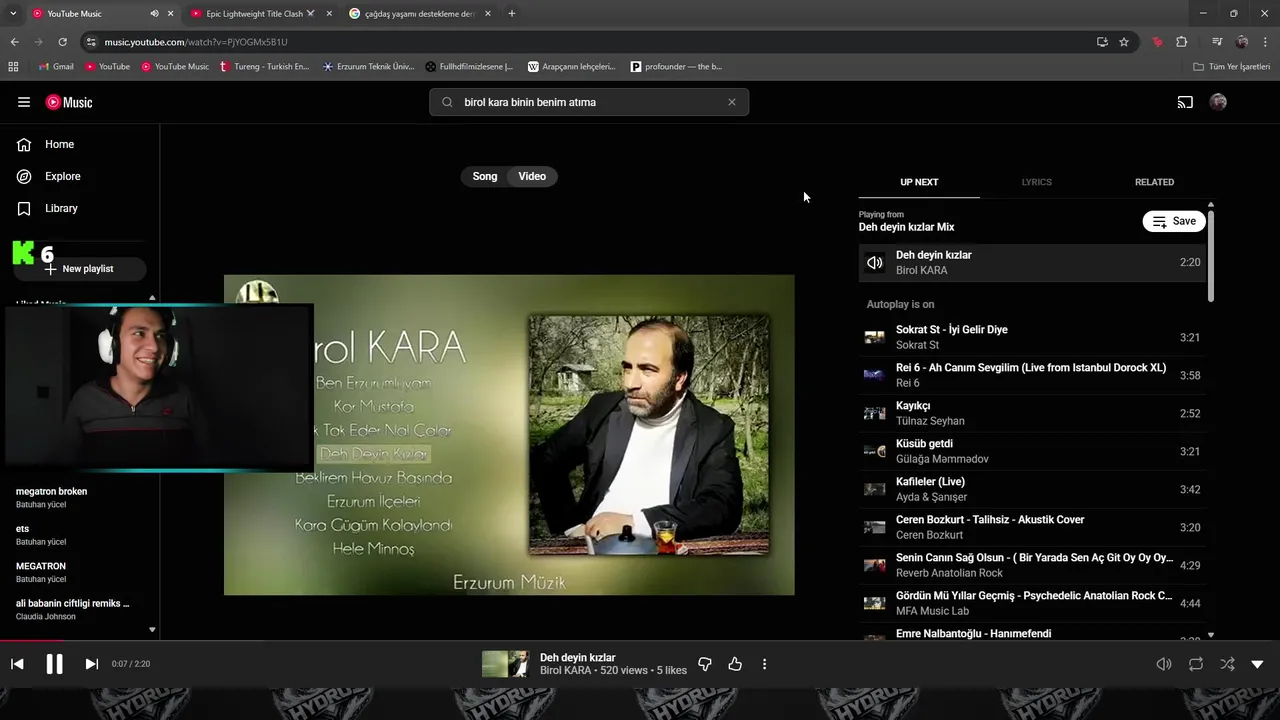Open Erzurum Teknik Üniv... bookmark

coord(368,67)
